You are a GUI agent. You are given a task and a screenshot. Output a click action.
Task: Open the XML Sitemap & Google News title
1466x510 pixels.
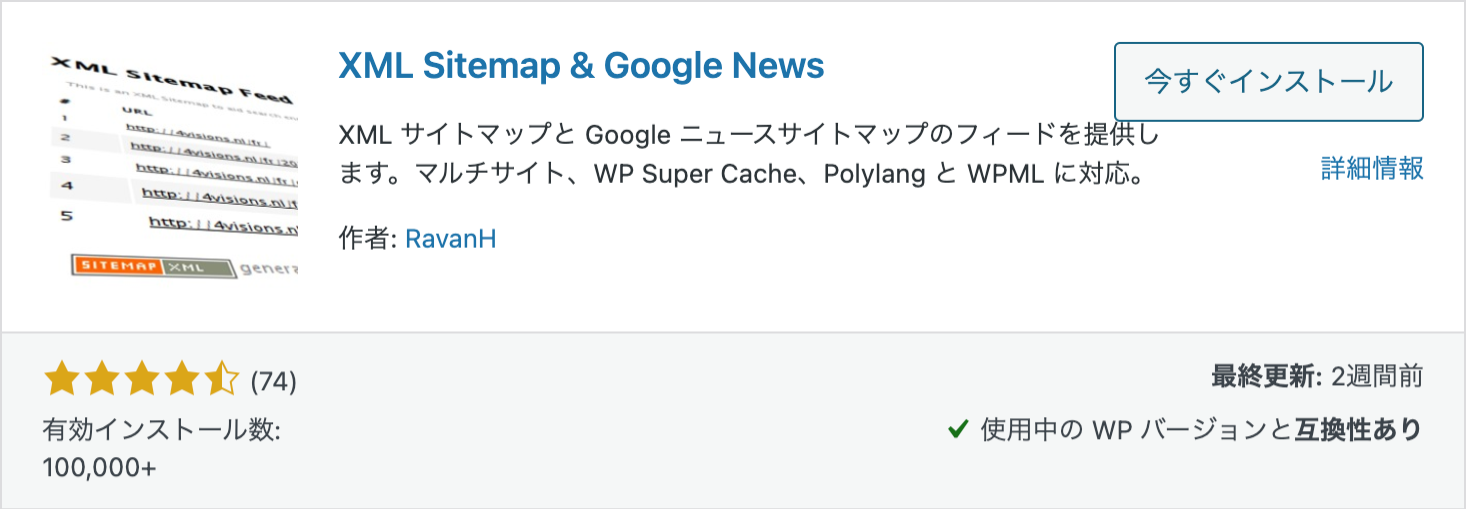[x=581, y=65]
